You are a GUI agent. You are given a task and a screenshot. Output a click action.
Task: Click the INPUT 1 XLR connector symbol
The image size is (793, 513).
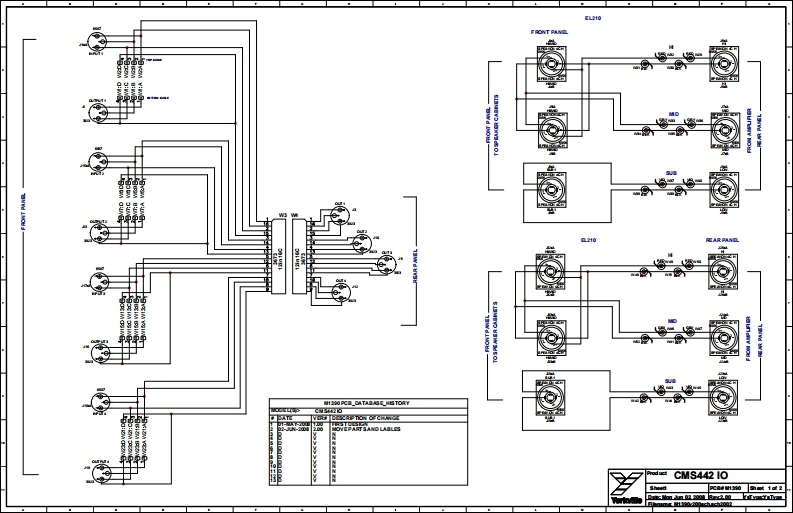point(97,47)
